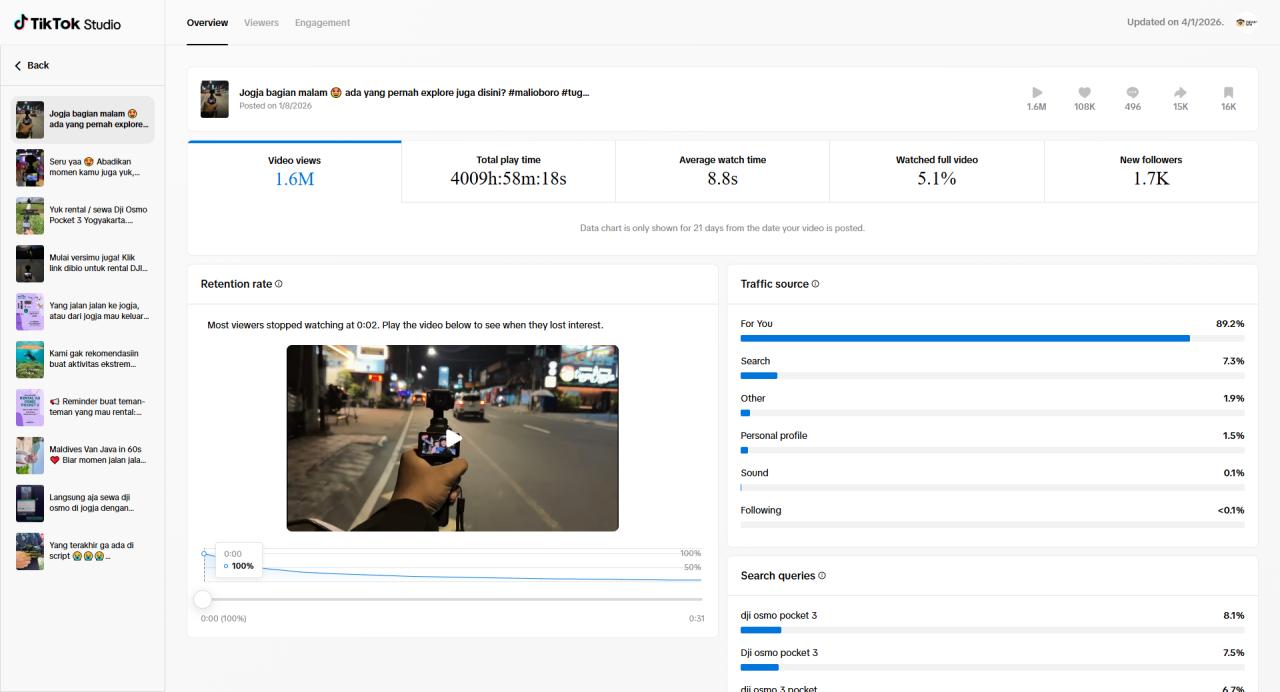
Task: Select the 'Reminder buat teman-teman' video
Action: click(x=83, y=407)
